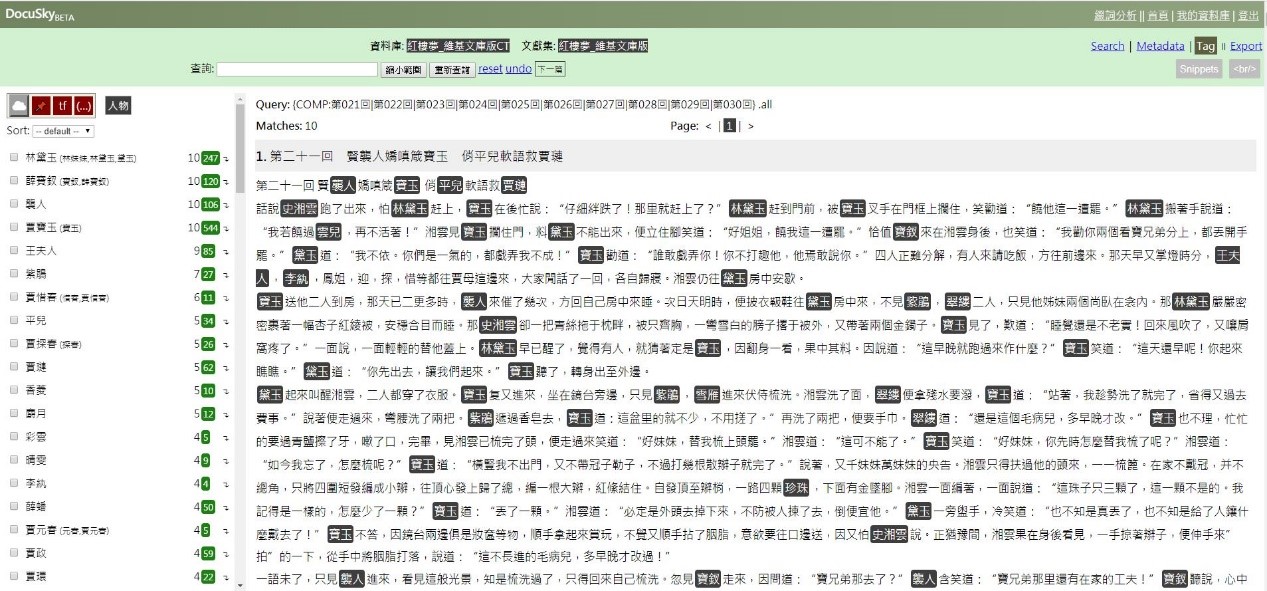This screenshot has width=1267, height=591.
Task: Click the red pin icon
Action: pyautogui.click(x=41, y=106)
